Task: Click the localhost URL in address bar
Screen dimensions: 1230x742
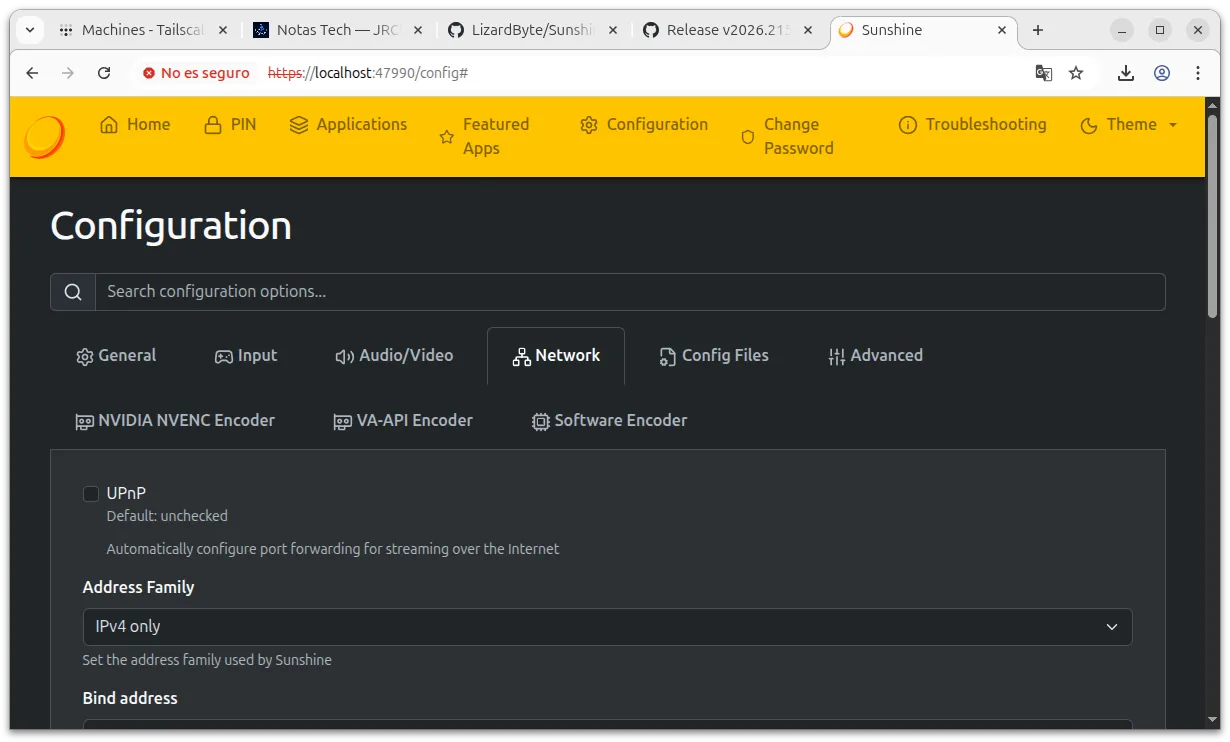Action: pyautogui.click(x=368, y=73)
